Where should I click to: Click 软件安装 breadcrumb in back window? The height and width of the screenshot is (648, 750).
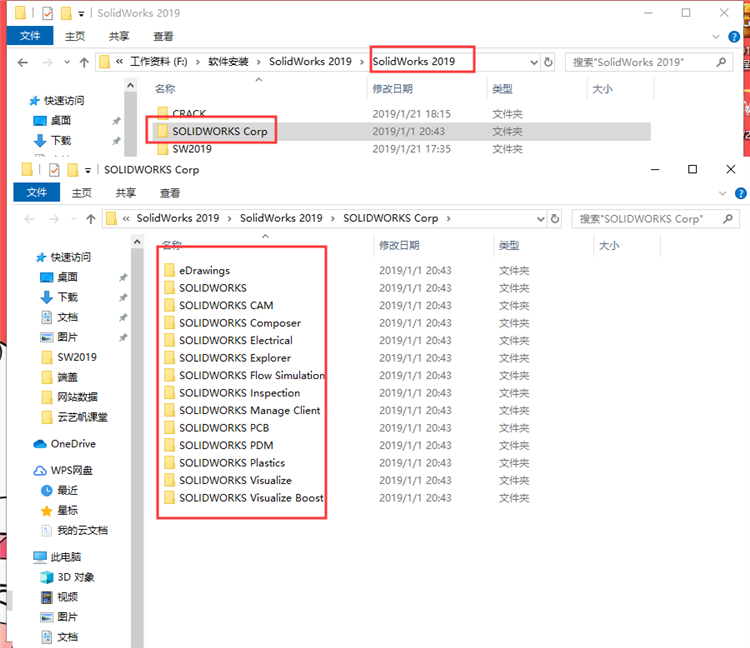(228, 62)
